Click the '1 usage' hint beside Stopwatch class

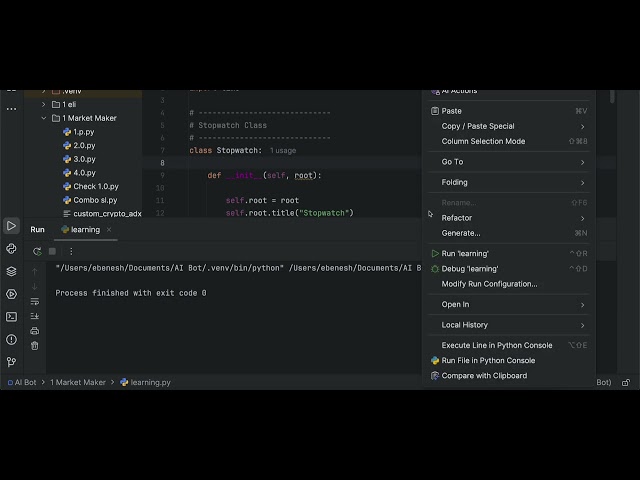pos(283,151)
